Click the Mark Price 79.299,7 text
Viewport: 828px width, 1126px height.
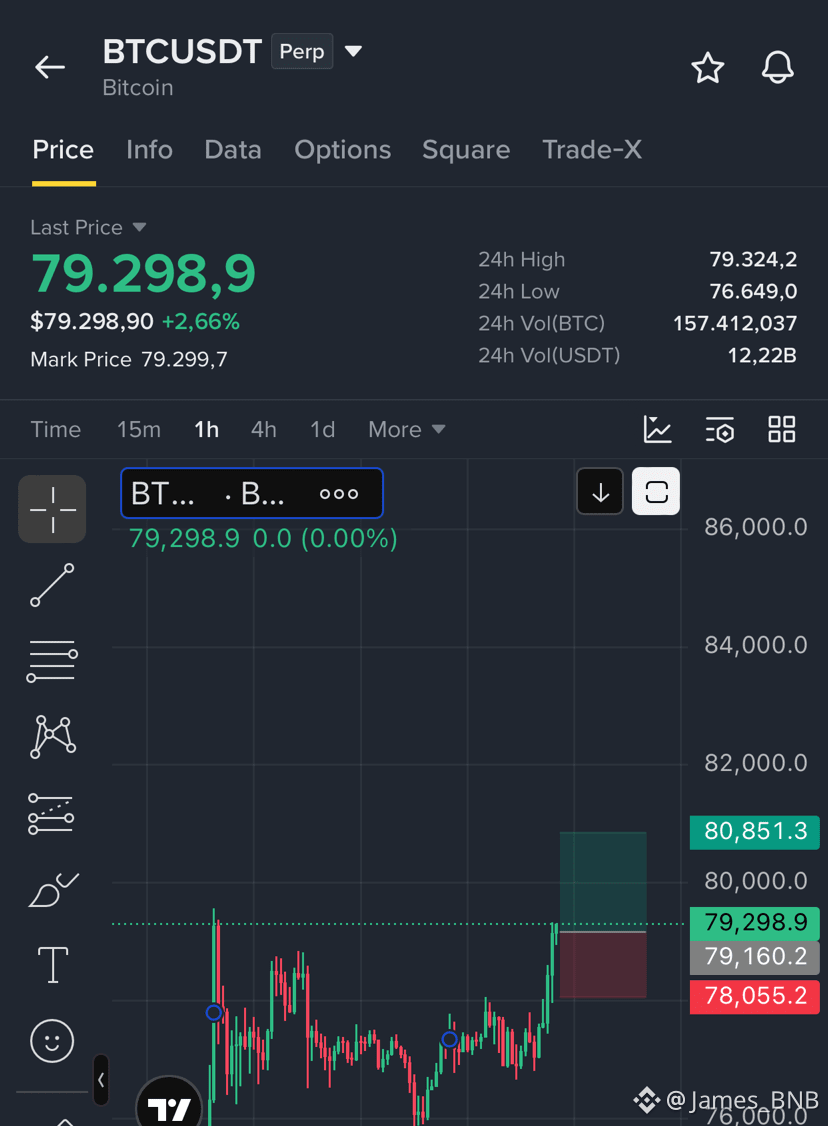(129, 359)
